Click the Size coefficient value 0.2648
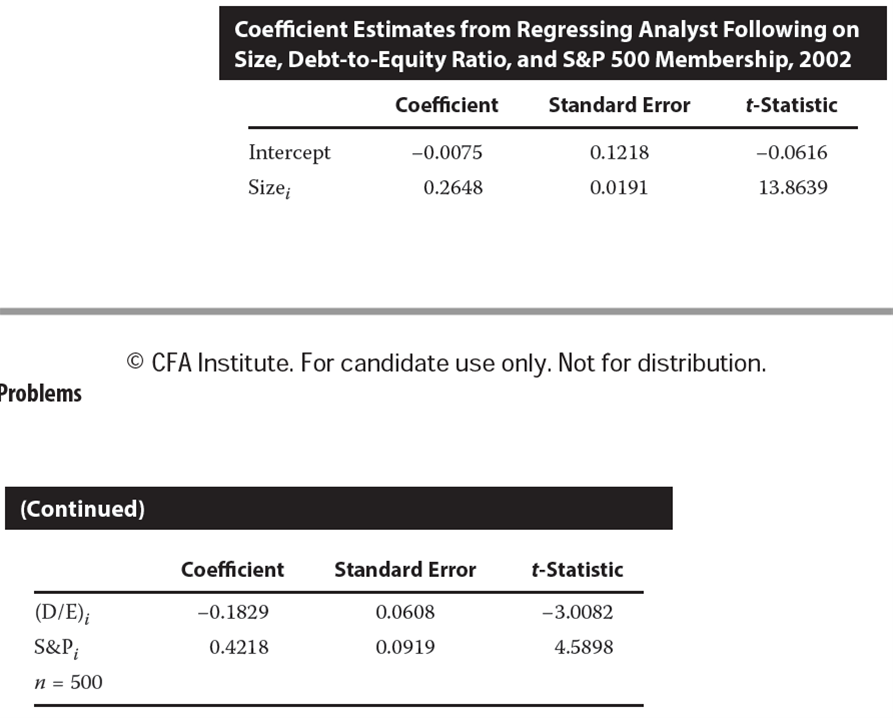This screenshot has height=718, width=893. coord(453,187)
